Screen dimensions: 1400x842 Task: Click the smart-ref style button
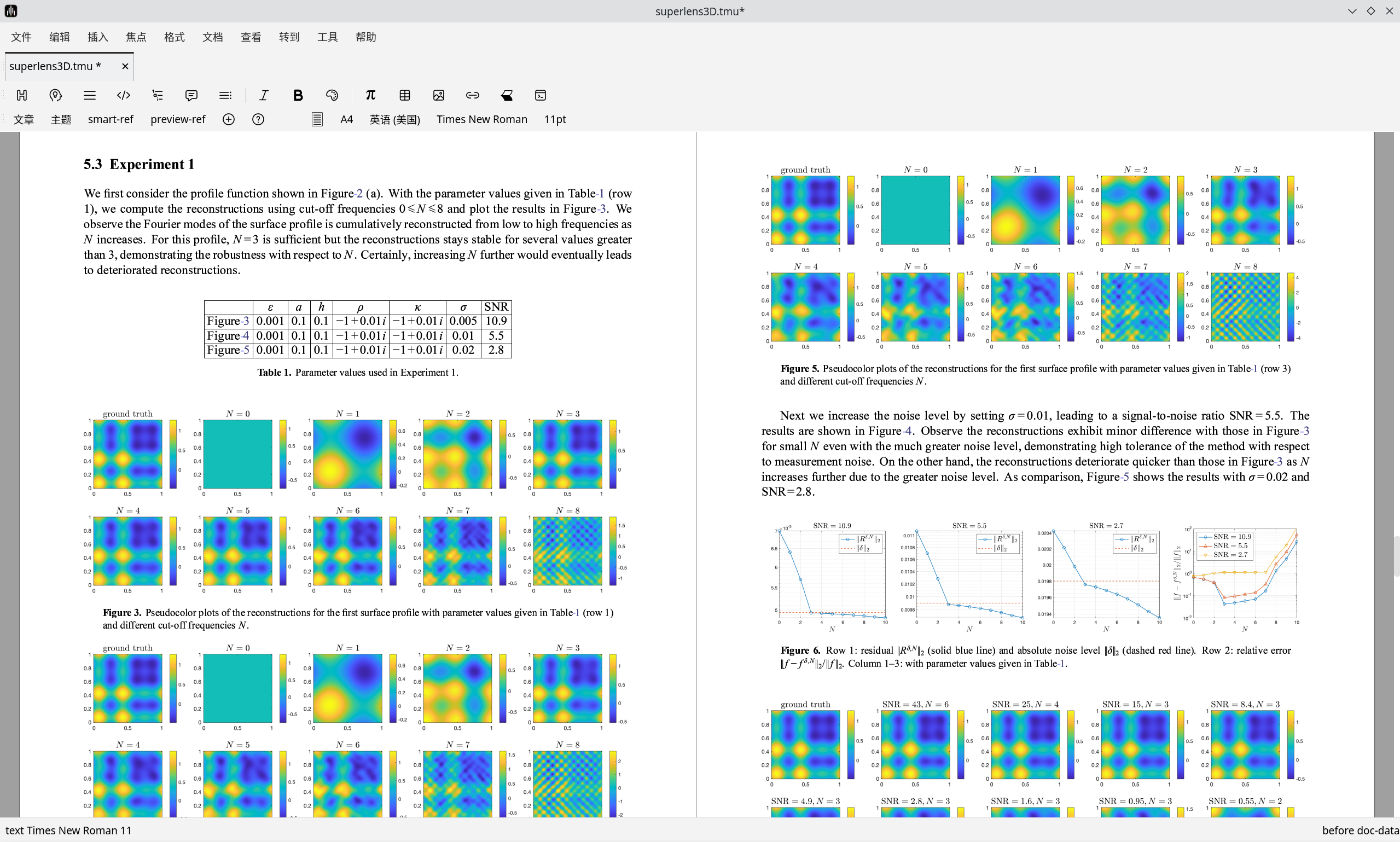coord(111,119)
